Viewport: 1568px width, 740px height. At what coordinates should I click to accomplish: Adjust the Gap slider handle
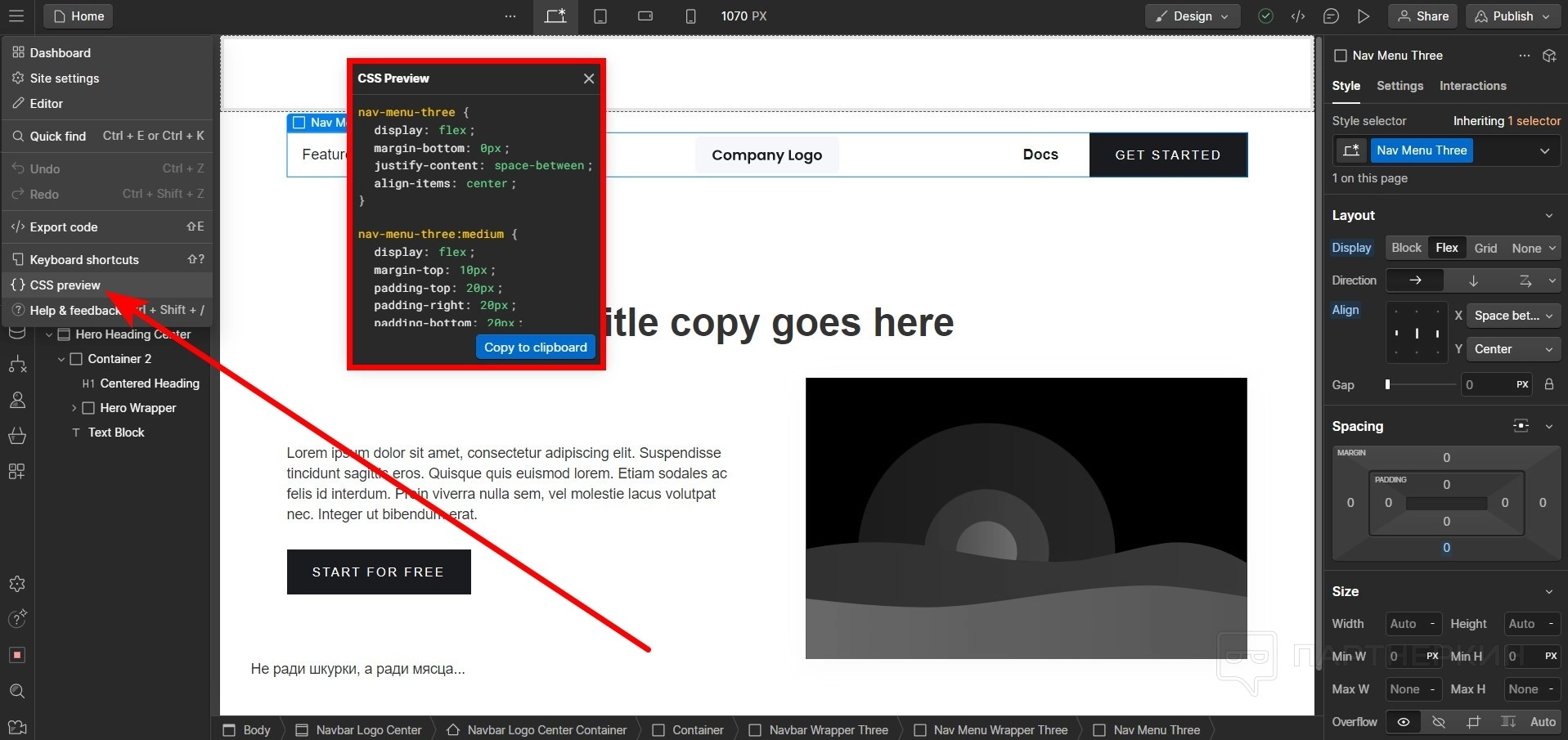1387,384
